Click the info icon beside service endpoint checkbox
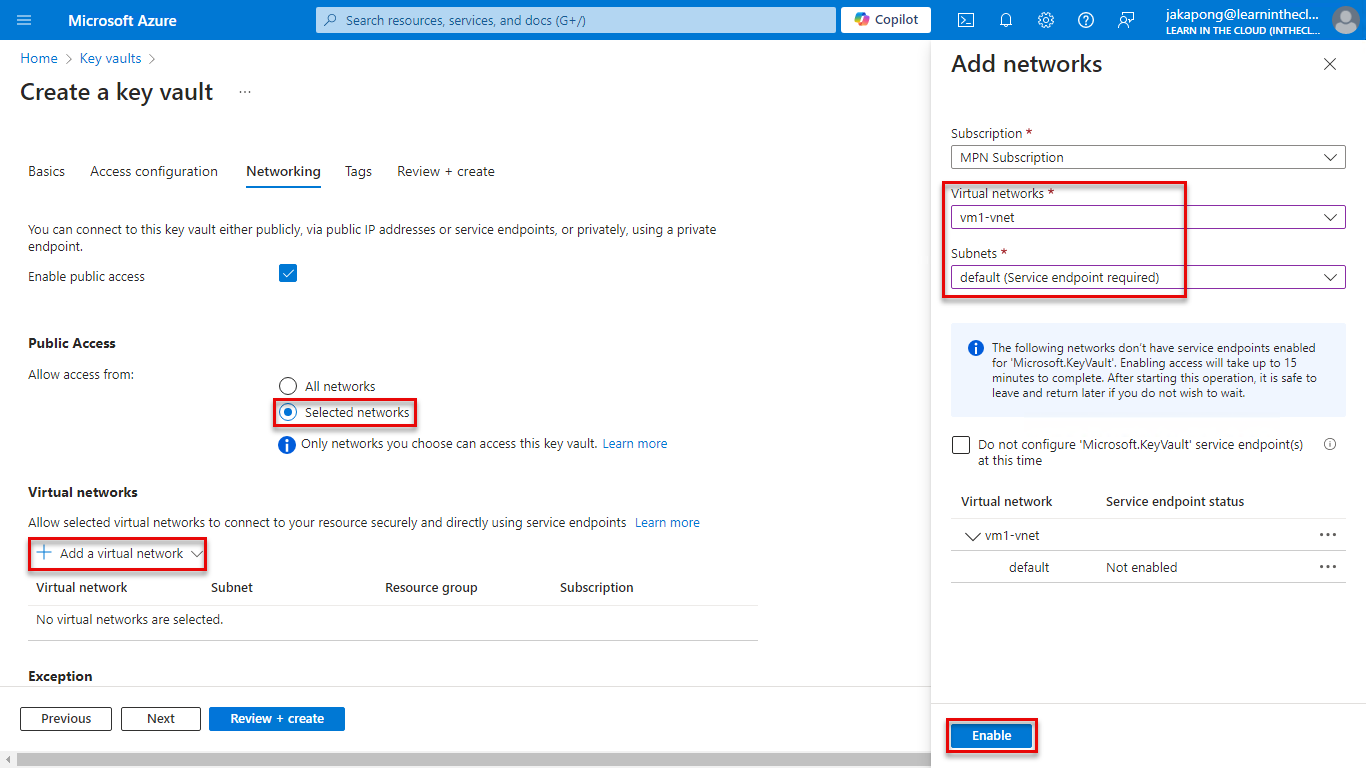This screenshot has height=768, width=1366. [1330, 444]
